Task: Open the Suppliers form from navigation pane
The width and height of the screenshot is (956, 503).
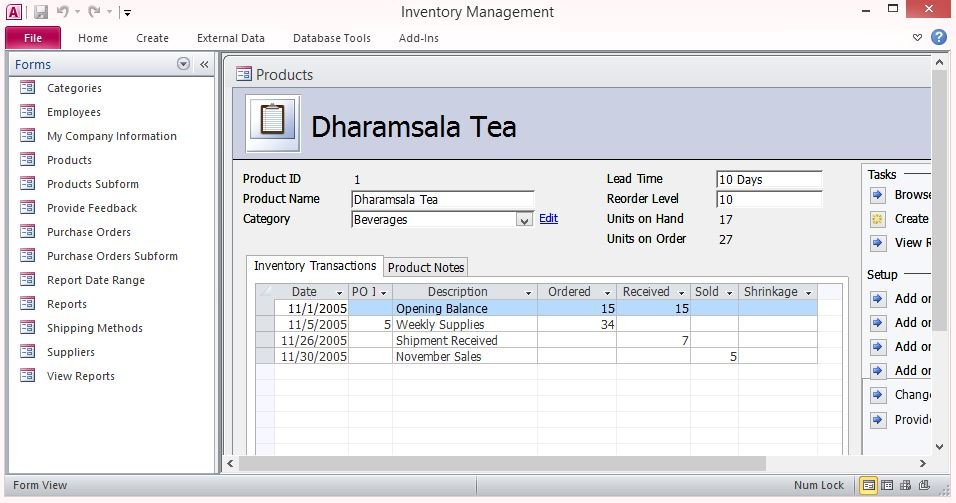Action: 70,352
